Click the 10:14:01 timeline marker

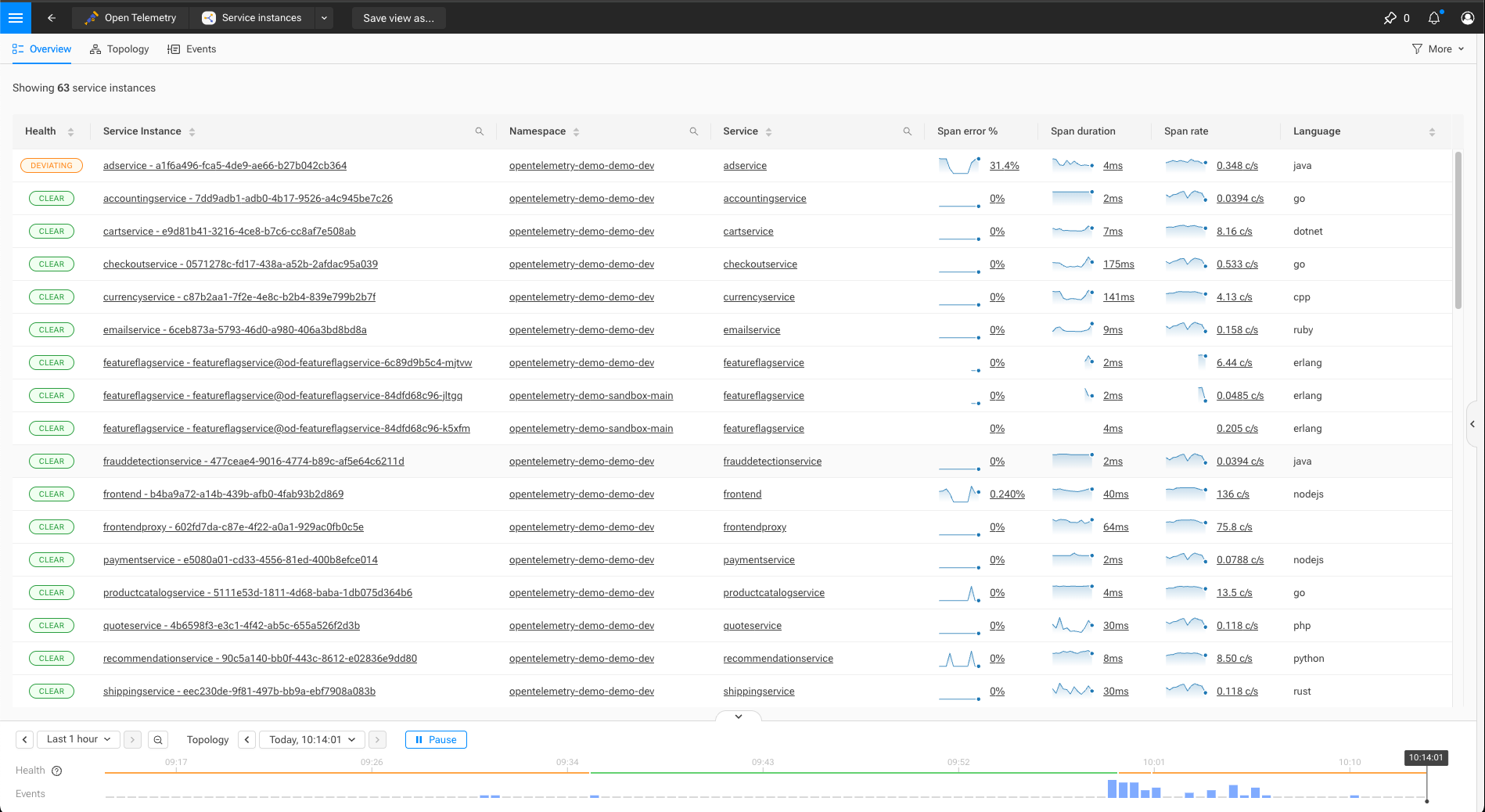(1426, 757)
